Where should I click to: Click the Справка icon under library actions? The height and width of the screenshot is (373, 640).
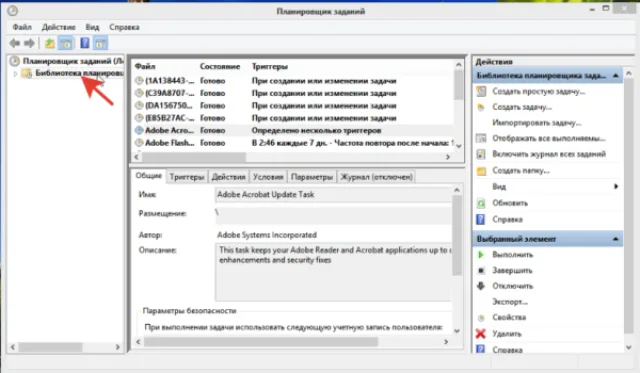click(481, 219)
